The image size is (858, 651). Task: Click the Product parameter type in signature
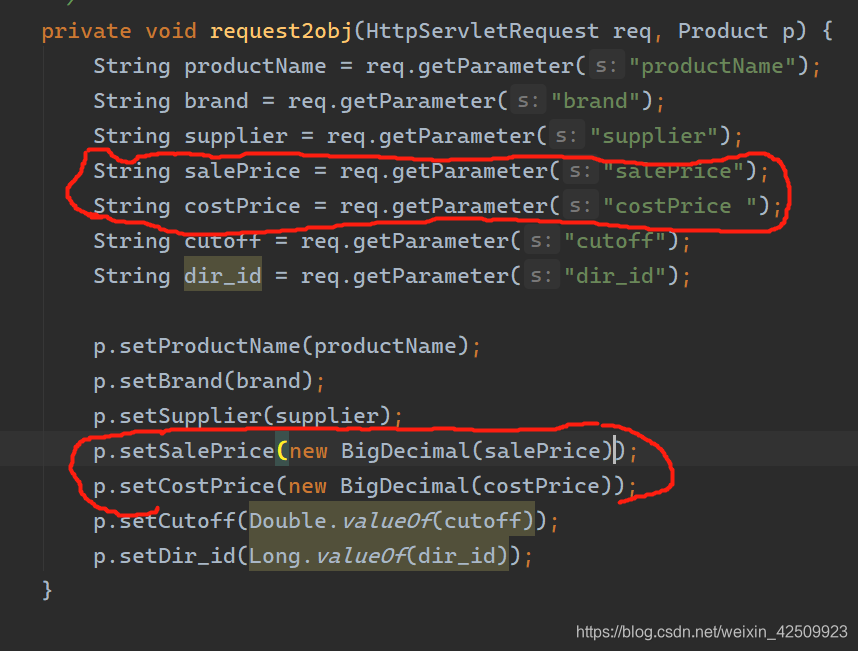(x=723, y=31)
